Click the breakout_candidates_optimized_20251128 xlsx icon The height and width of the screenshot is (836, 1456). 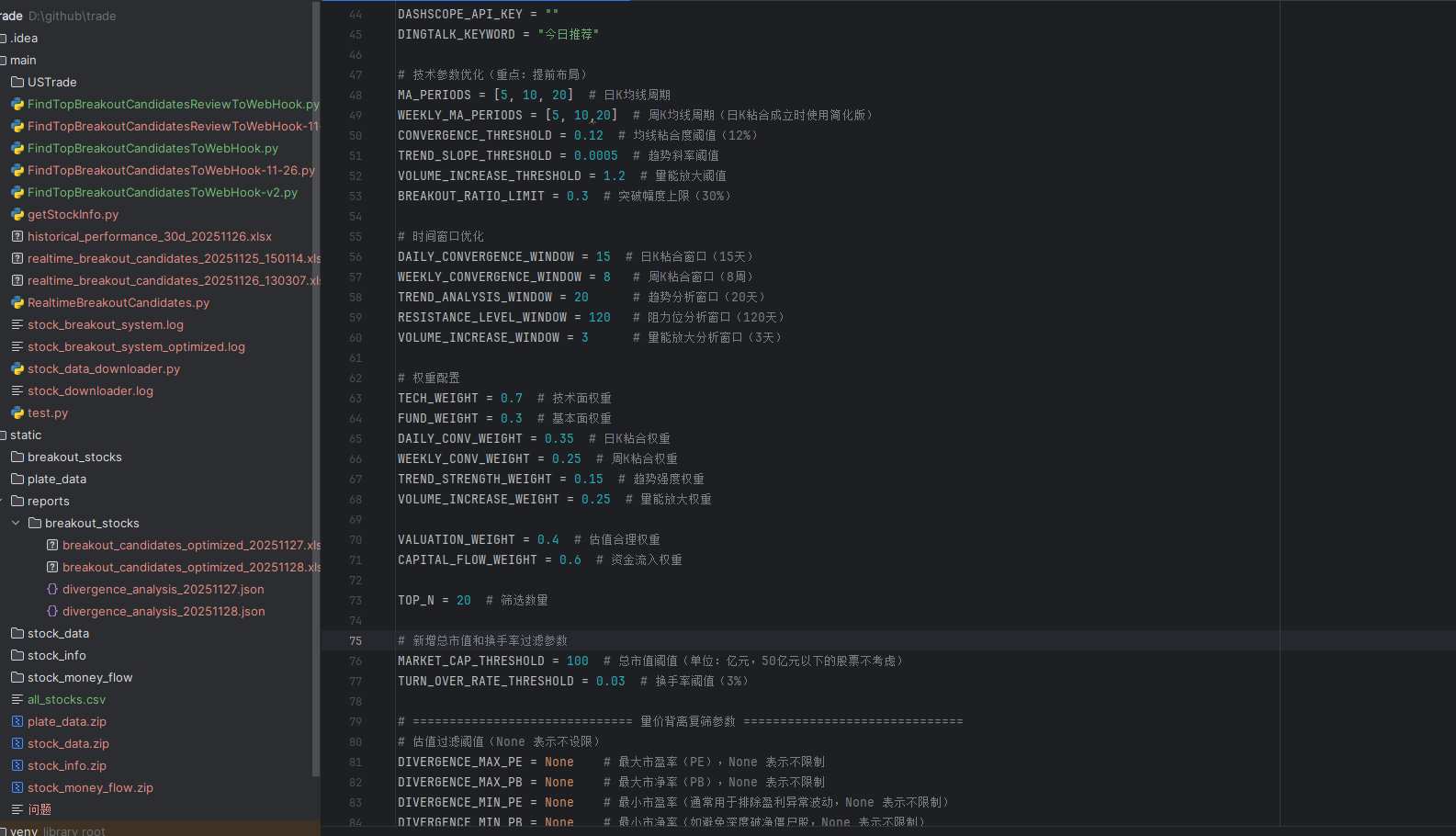[52, 567]
